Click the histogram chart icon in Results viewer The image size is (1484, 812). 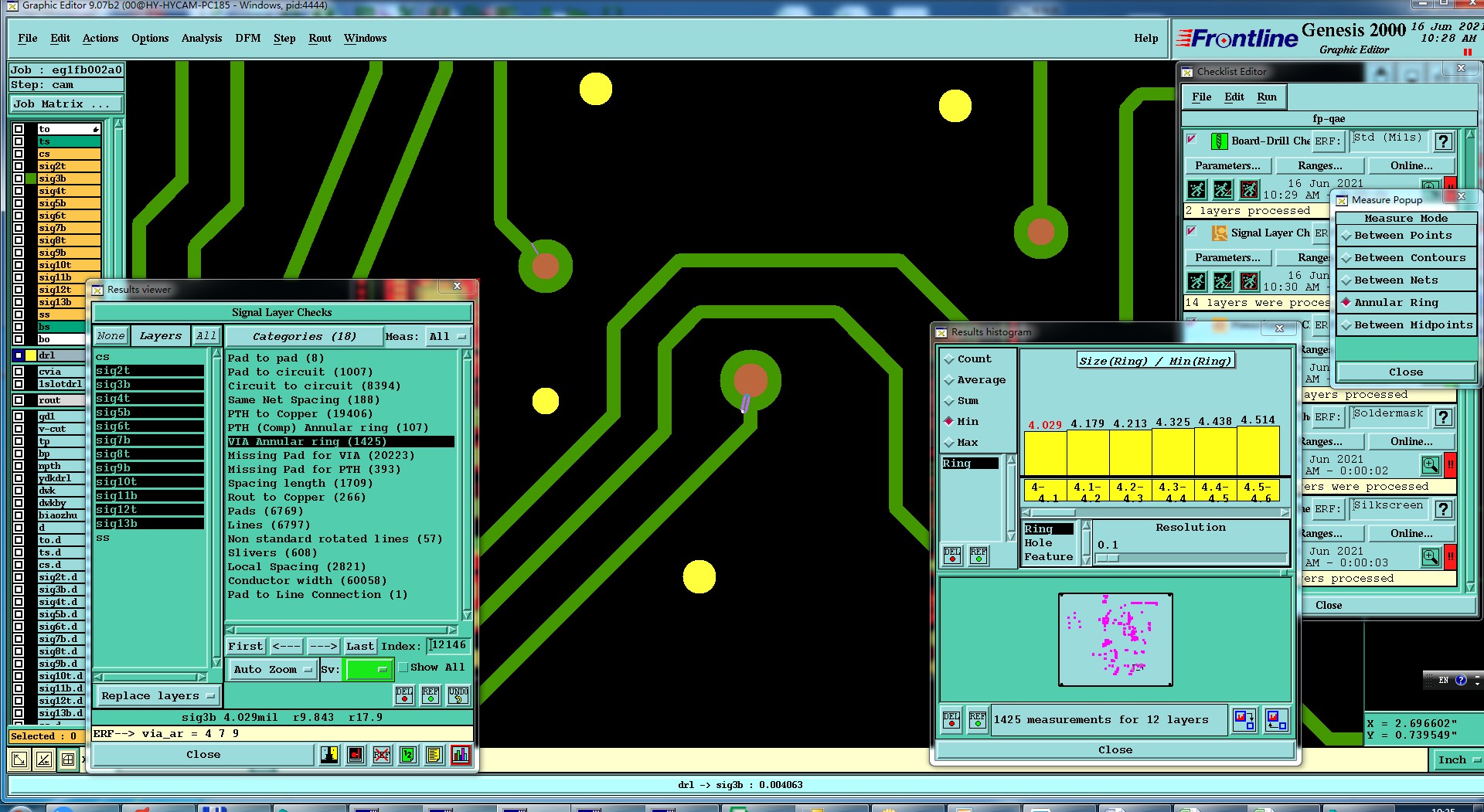461,755
